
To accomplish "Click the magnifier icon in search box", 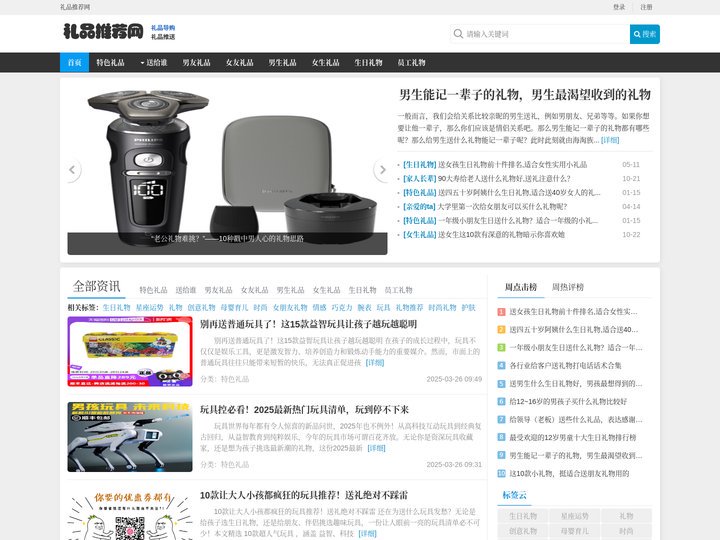I will click(458, 34).
